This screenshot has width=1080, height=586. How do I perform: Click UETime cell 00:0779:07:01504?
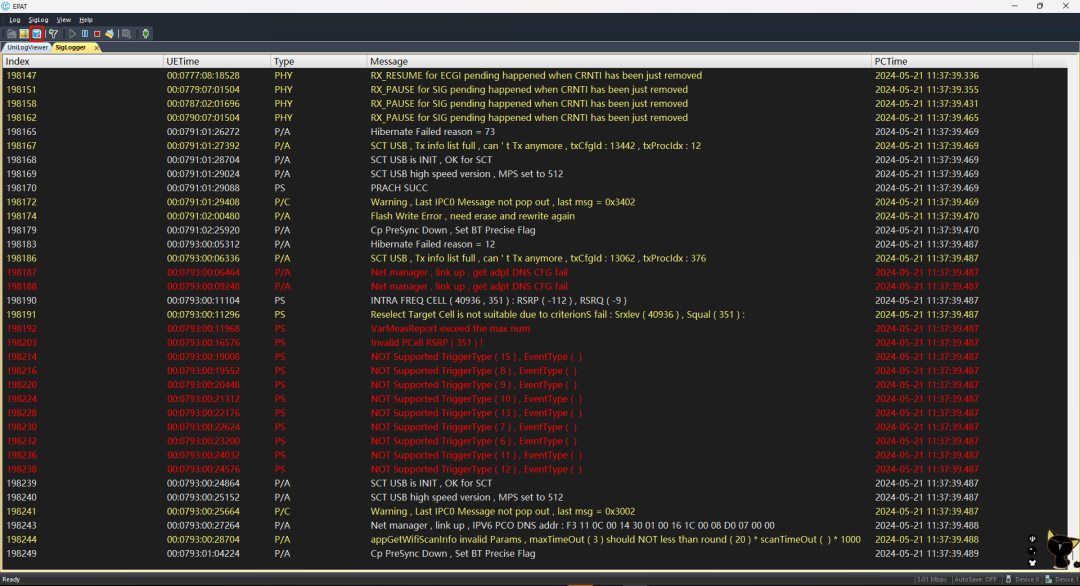pyautogui.click(x=203, y=90)
